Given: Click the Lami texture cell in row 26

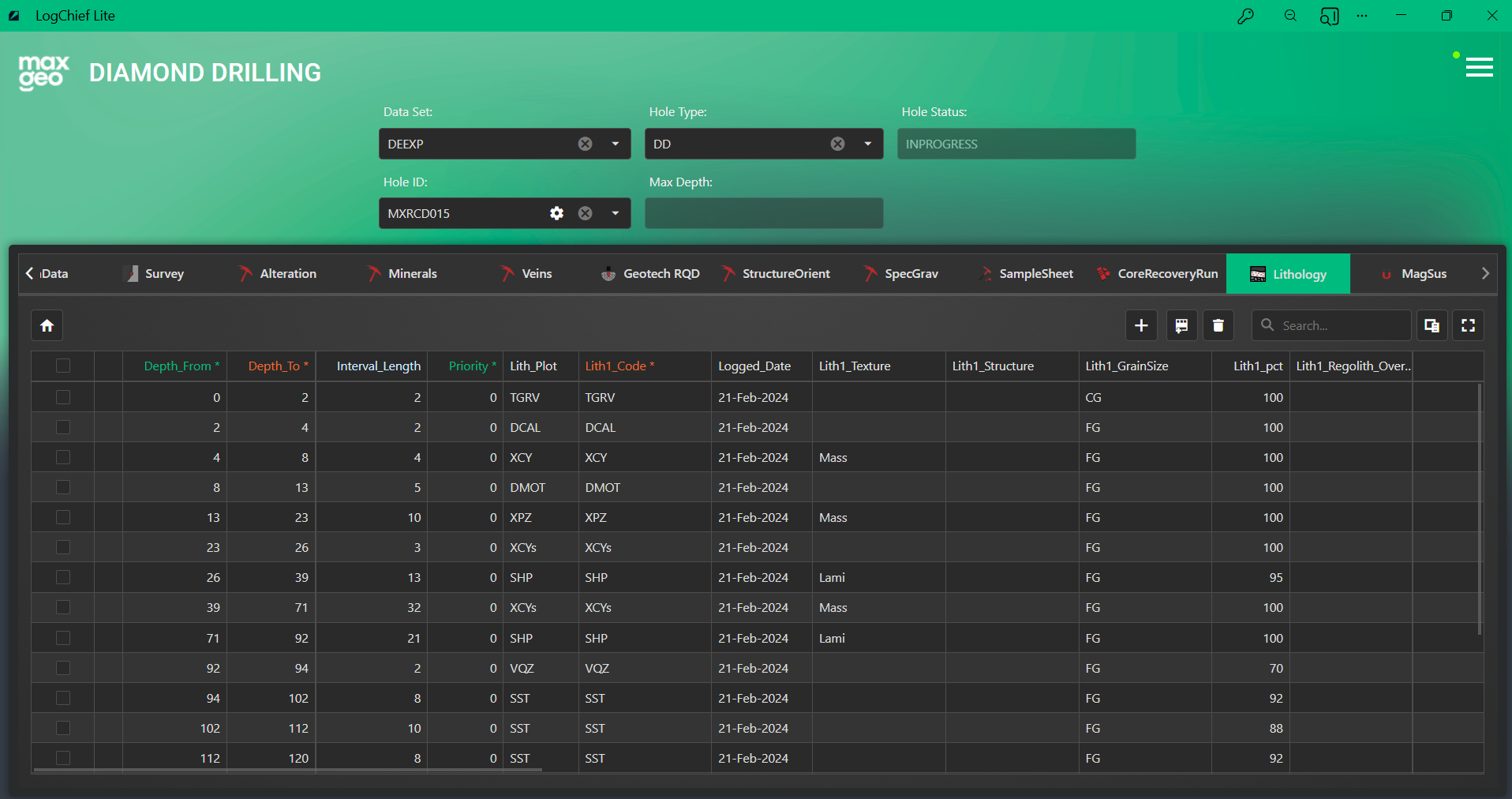Looking at the screenshot, I should coord(878,577).
